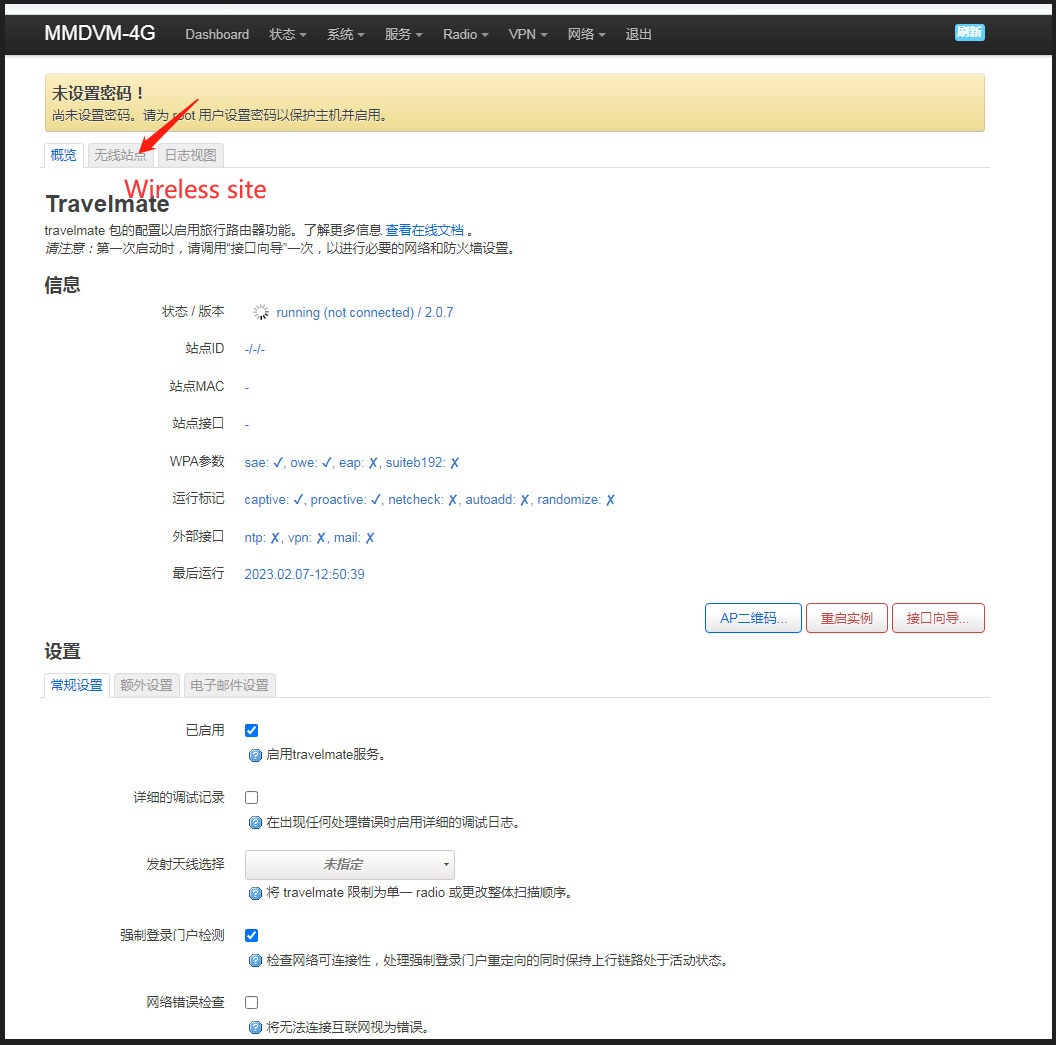Click help icon under 发射天线选择 dropdown
The width and height of the screenshot is (1056, 1045).
[x=255, y=893]
